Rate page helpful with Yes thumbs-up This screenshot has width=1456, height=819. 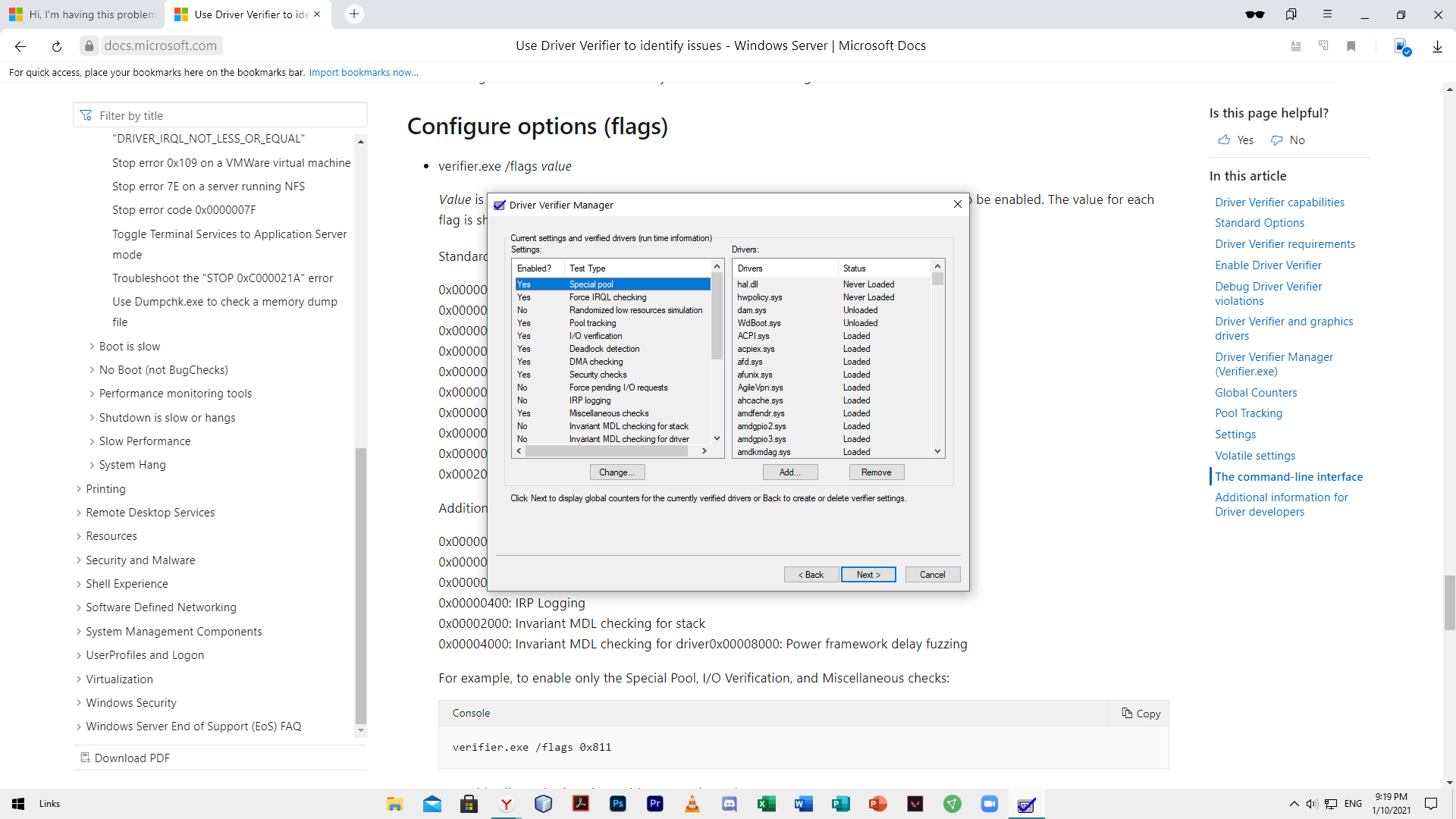pyautogui.click(x=1236, y=140)
